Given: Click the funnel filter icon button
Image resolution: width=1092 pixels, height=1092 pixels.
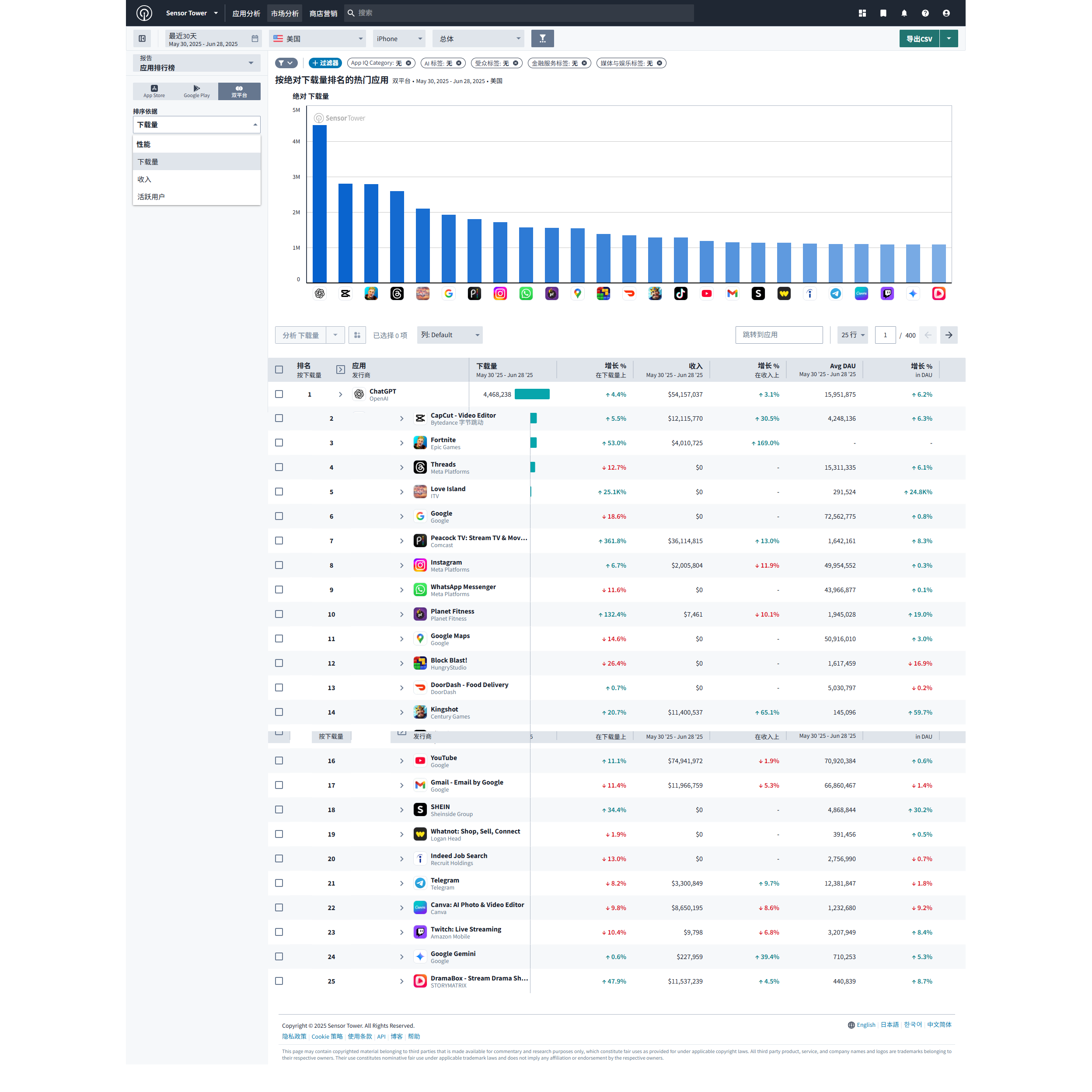Looking at the screenshot, I should pos(542,38).
